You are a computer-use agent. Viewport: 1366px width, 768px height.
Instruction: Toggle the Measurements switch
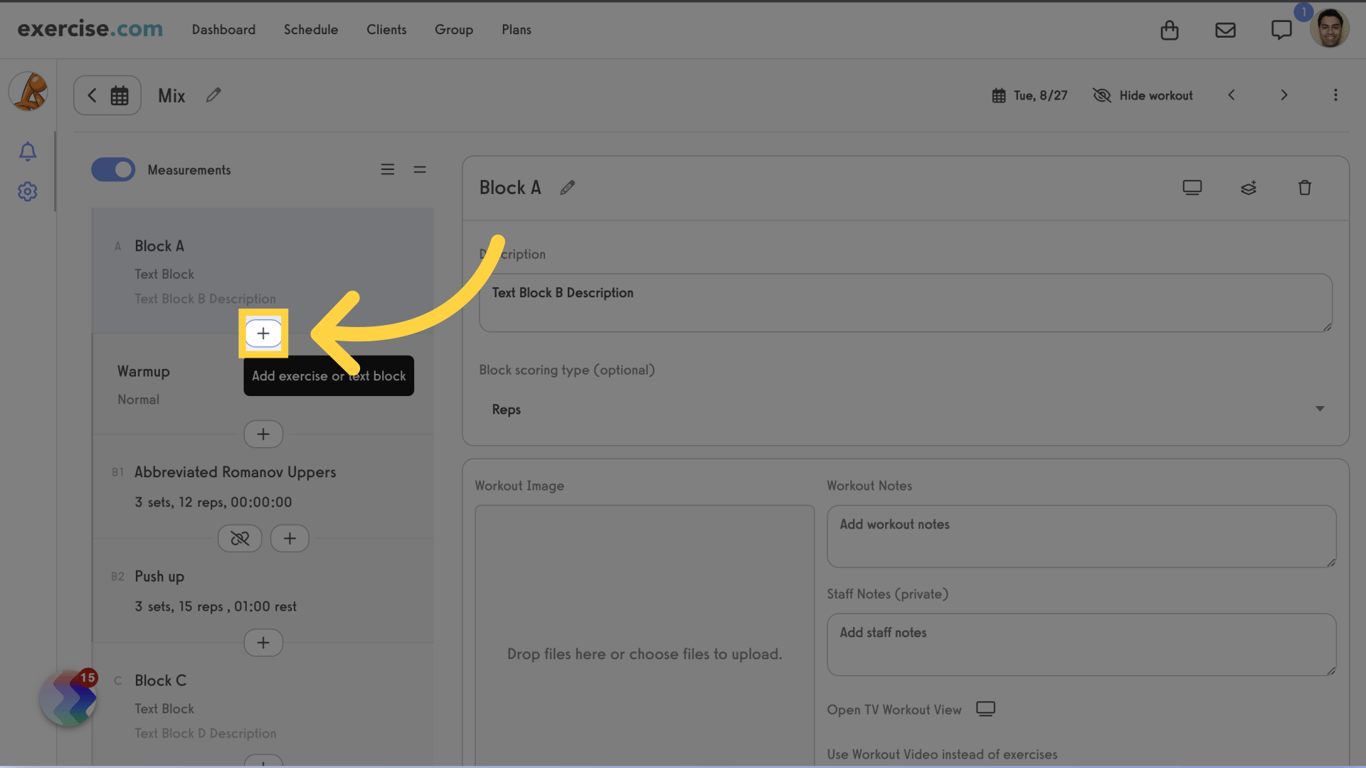pyautogui.click(x=113, y=170)
